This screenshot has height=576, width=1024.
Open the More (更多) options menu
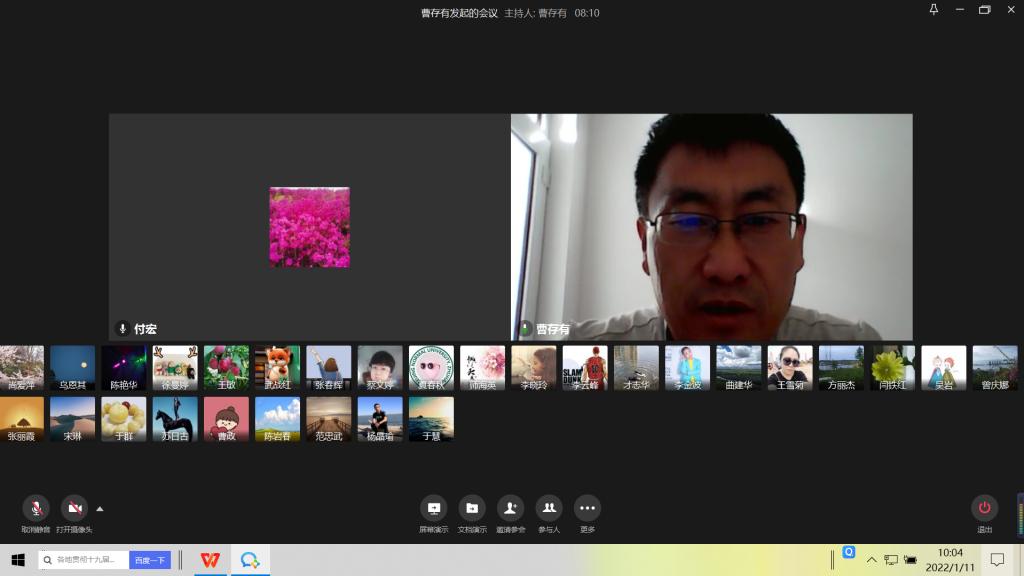587,508
